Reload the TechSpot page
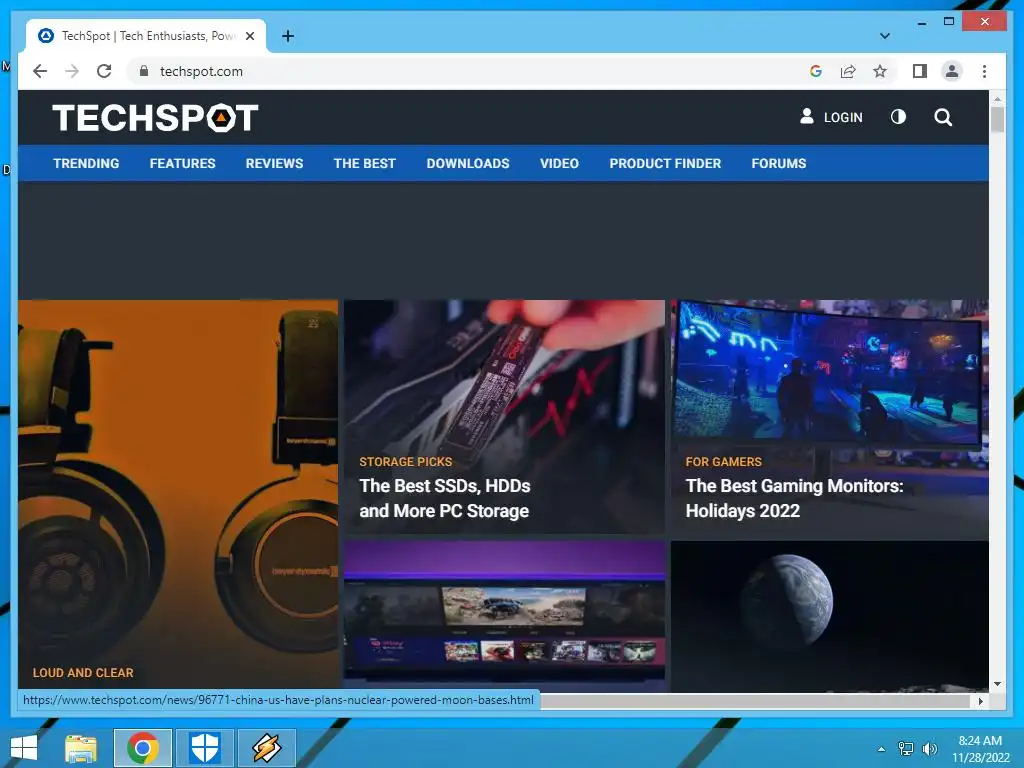 (x=104, y=71)
